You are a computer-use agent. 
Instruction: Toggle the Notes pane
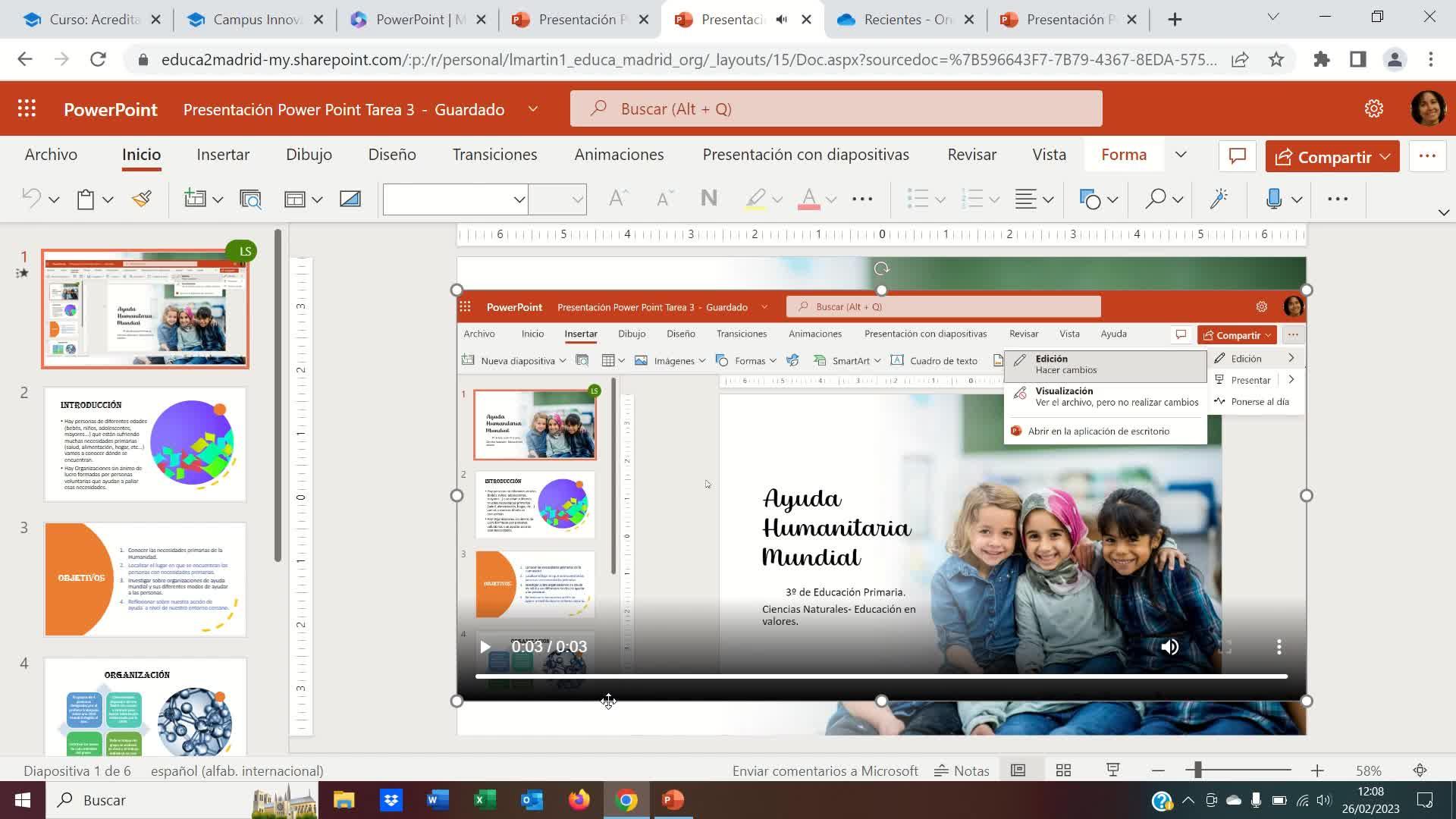962,770
